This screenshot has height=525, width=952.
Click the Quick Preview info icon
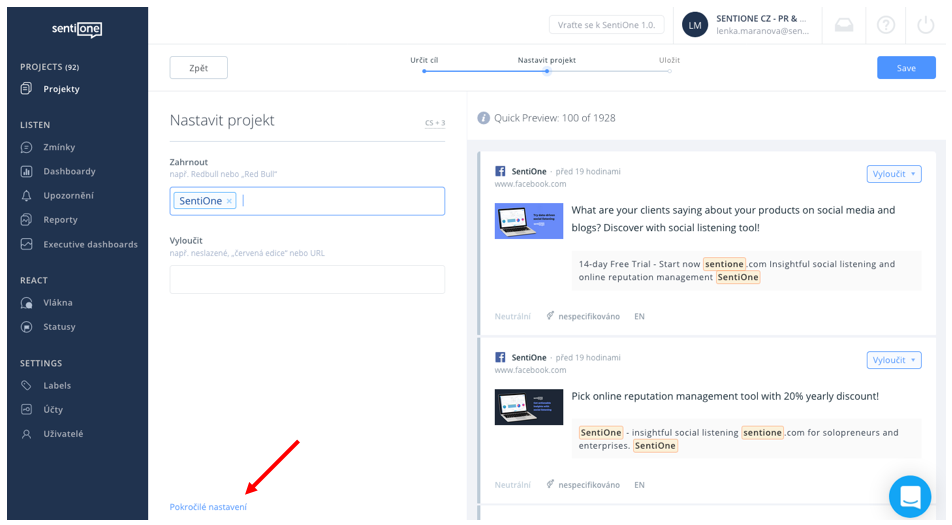click(484, 118)
